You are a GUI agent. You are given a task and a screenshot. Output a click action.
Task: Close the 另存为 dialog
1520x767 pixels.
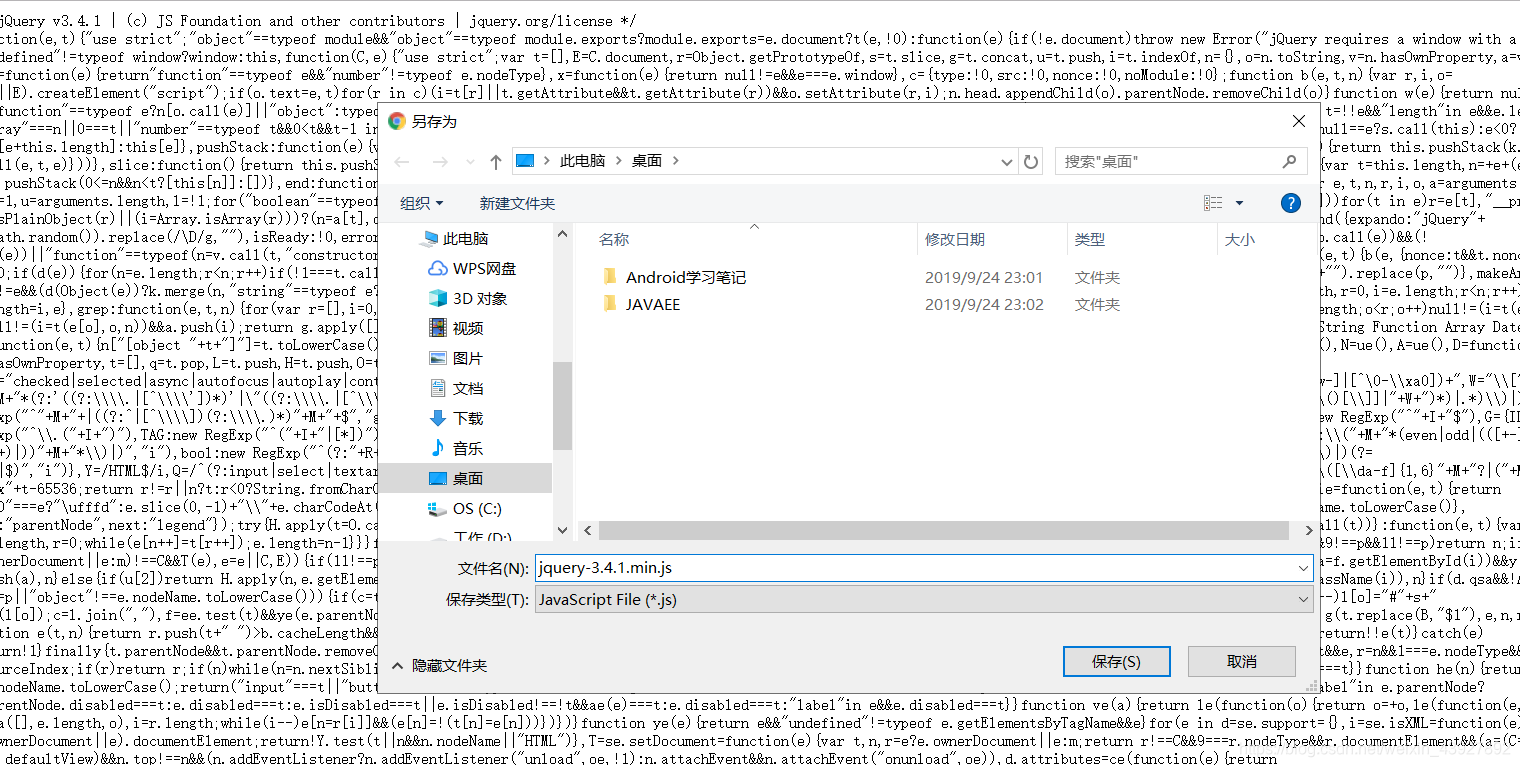1298,121
